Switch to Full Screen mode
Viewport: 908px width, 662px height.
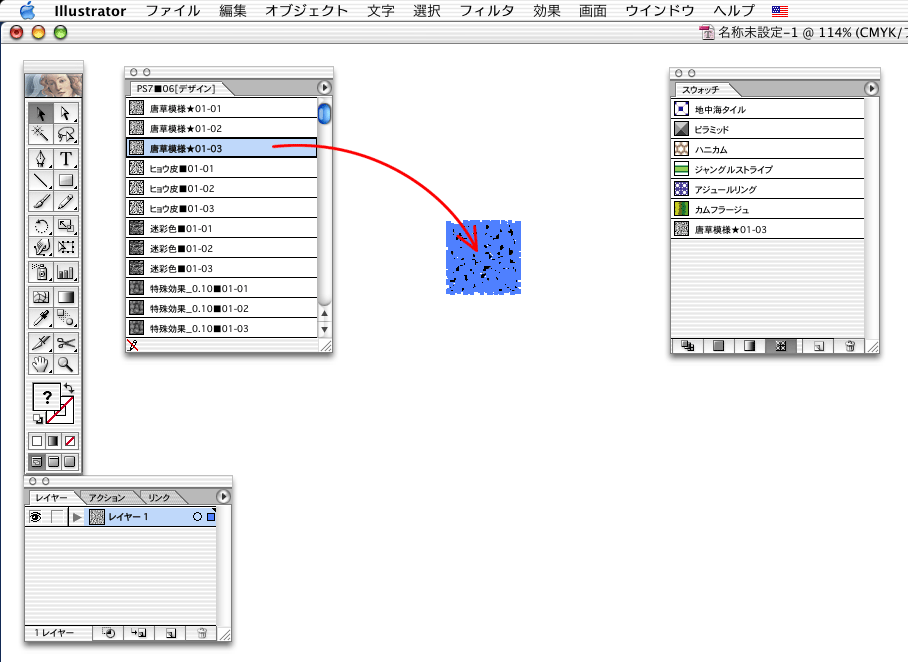click(70, 462)
